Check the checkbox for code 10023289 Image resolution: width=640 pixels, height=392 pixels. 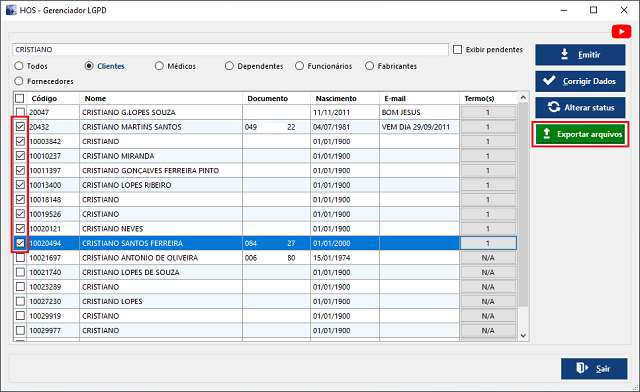coord(20,287)
